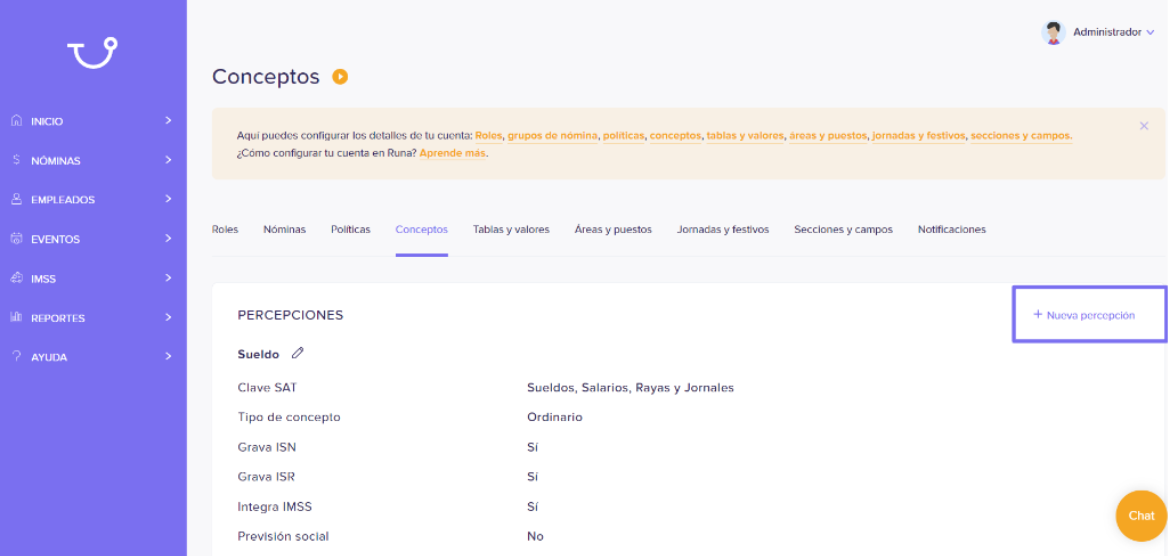
Task: Open the Administrador account dropdown arrow
Action: coord(1150,32)
